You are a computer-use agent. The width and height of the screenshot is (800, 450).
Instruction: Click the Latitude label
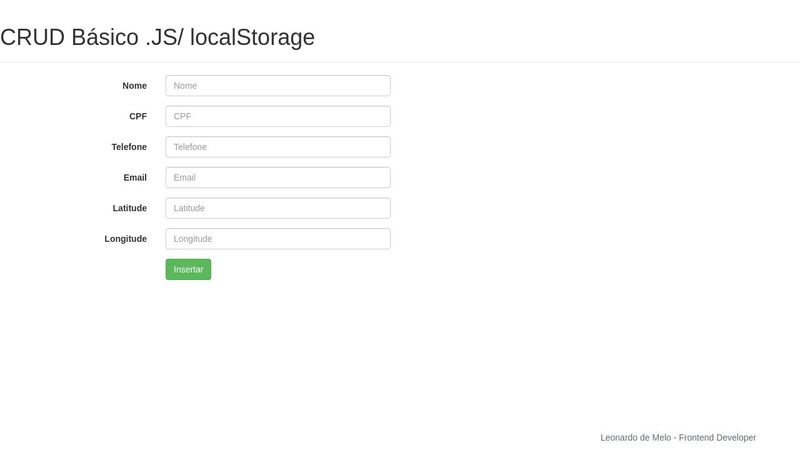click(x=130, y=208)
